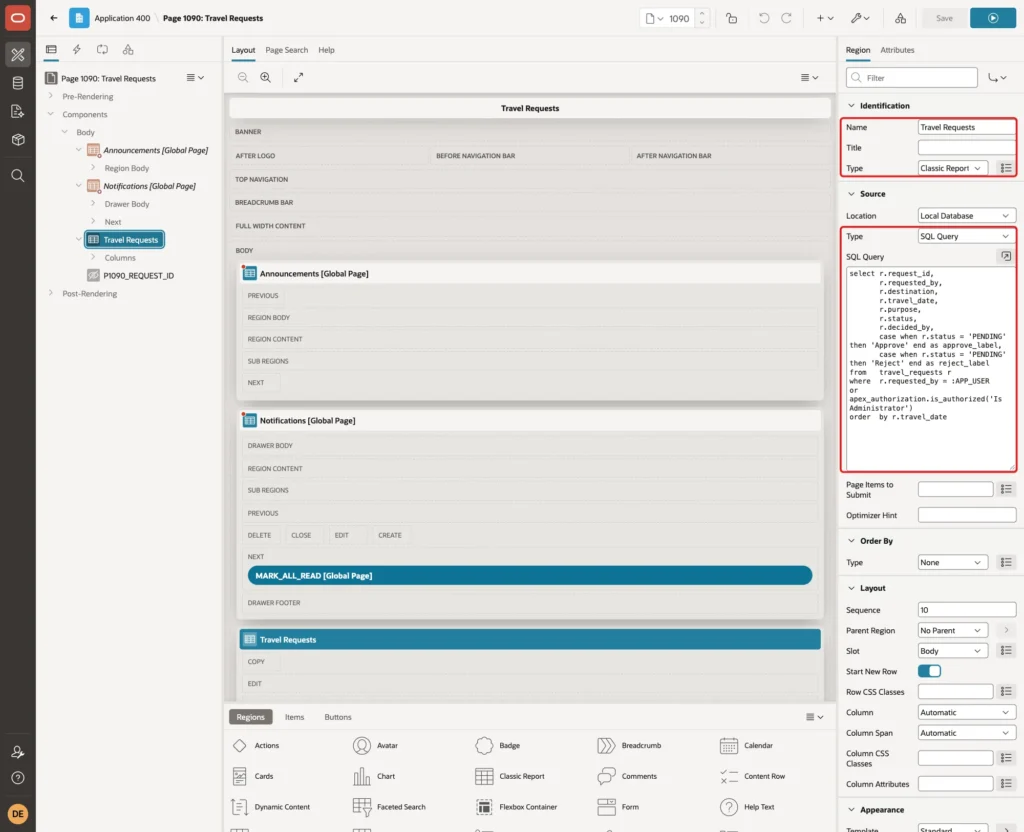1024x832 pixels.
Task: Open the administration user icon
Action: click(x=18, y=752)
